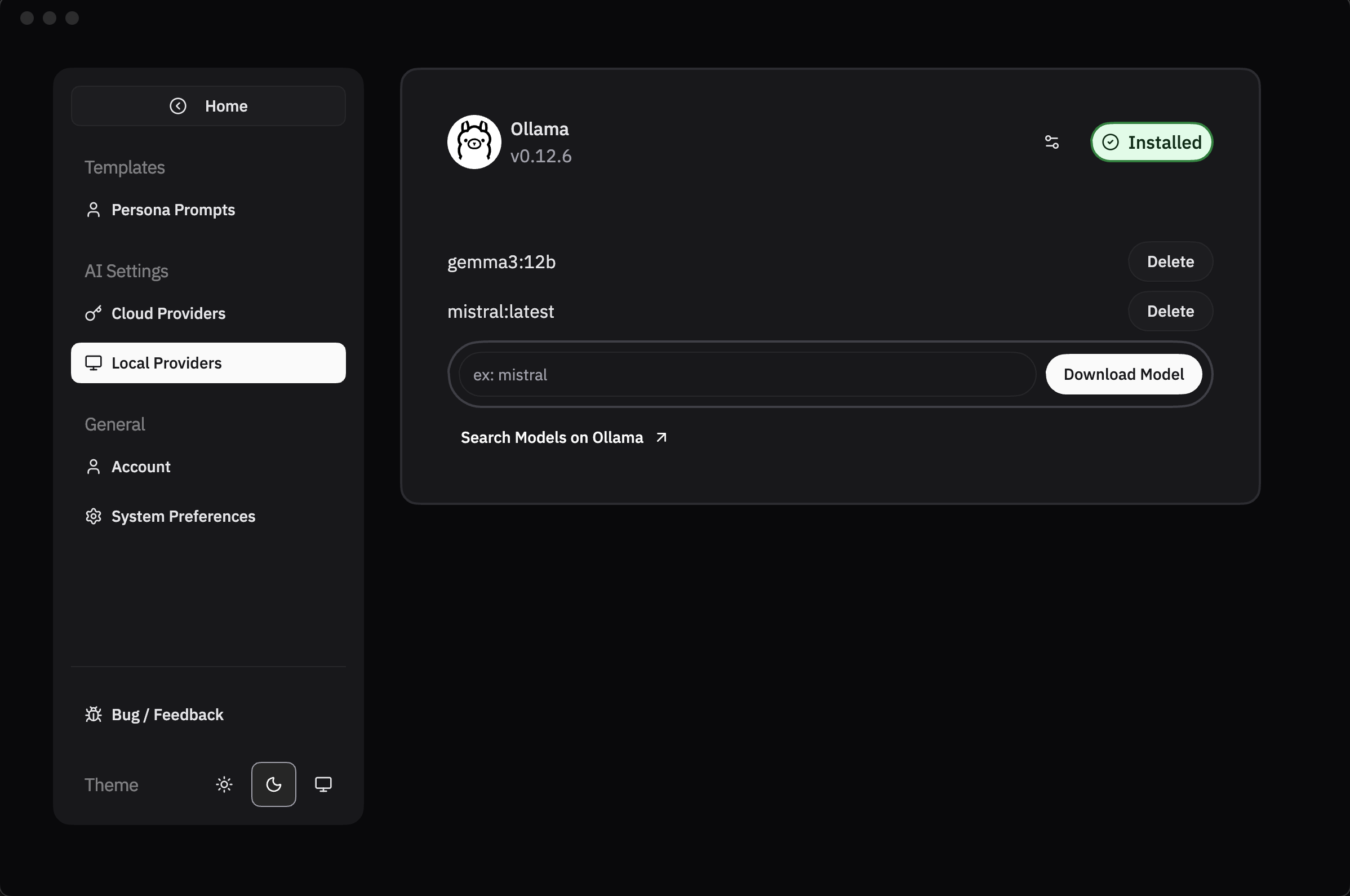The height and width of the screenshot is (896, 1350).
Task: Select the dark theme moon toggle
Action: (x=274, y=784)
